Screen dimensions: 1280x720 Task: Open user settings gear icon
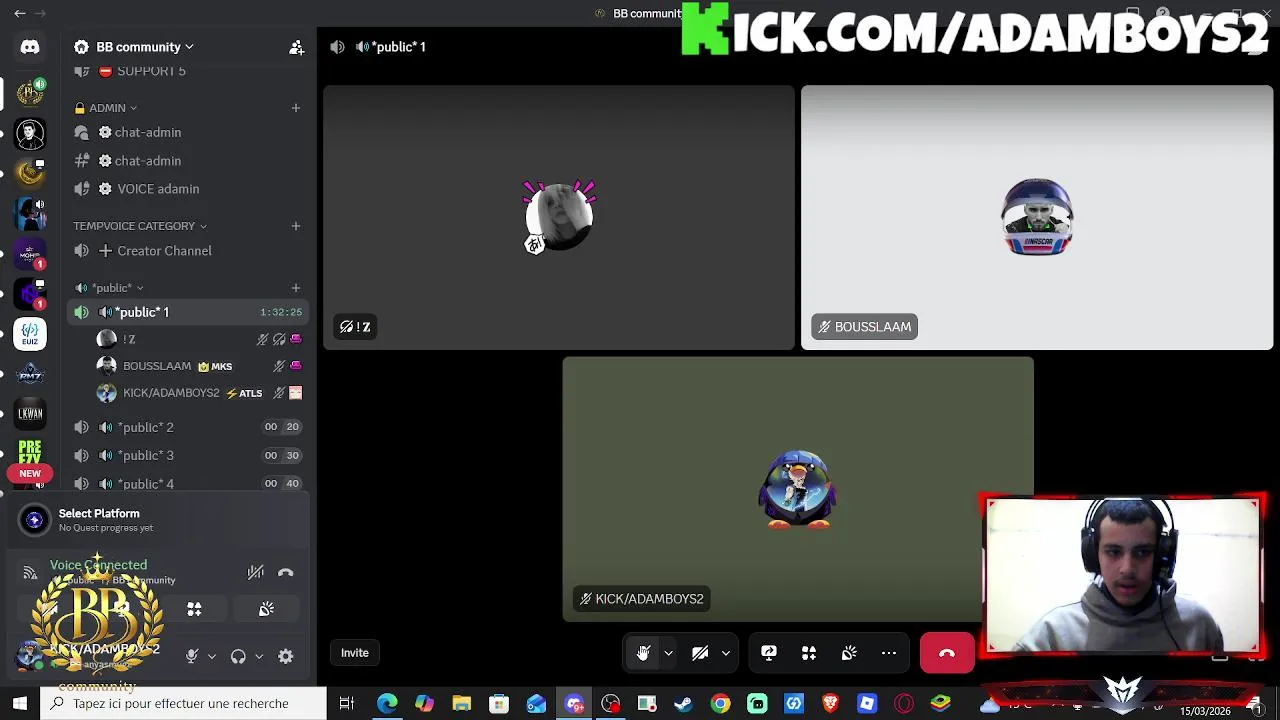pyautogui.click(x=286, y=656)
